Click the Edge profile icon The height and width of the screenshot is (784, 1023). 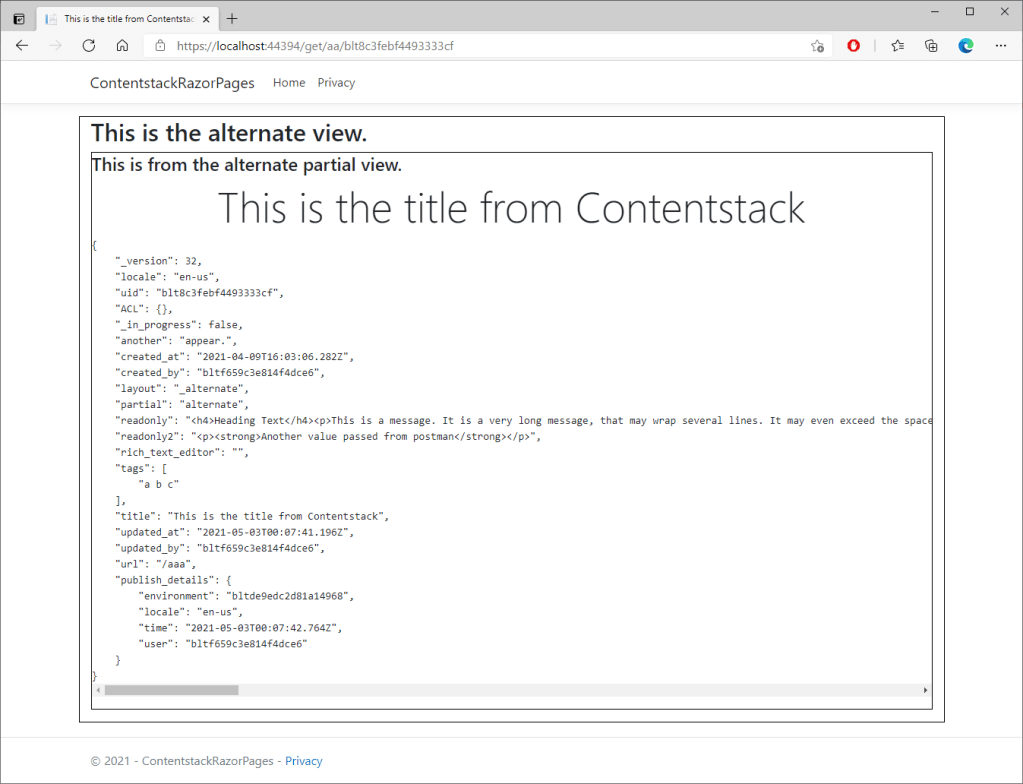click(x=966, y=45)
